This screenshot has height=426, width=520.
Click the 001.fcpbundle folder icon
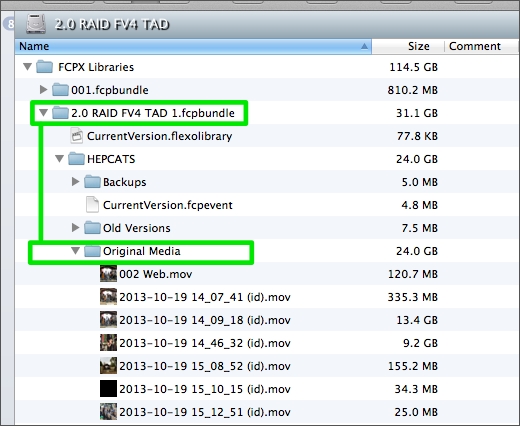[60, 90]
